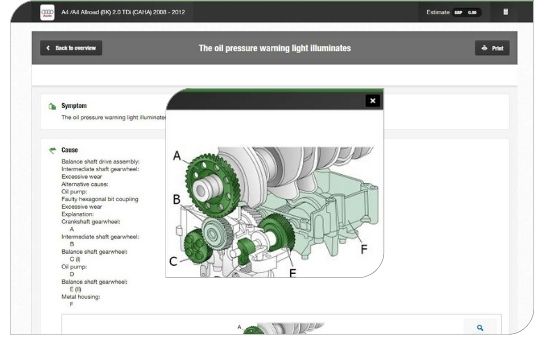This screenshot has height=364, width=544.
Task: Click the Cause section arrow icon
Action: click(52, 150)
